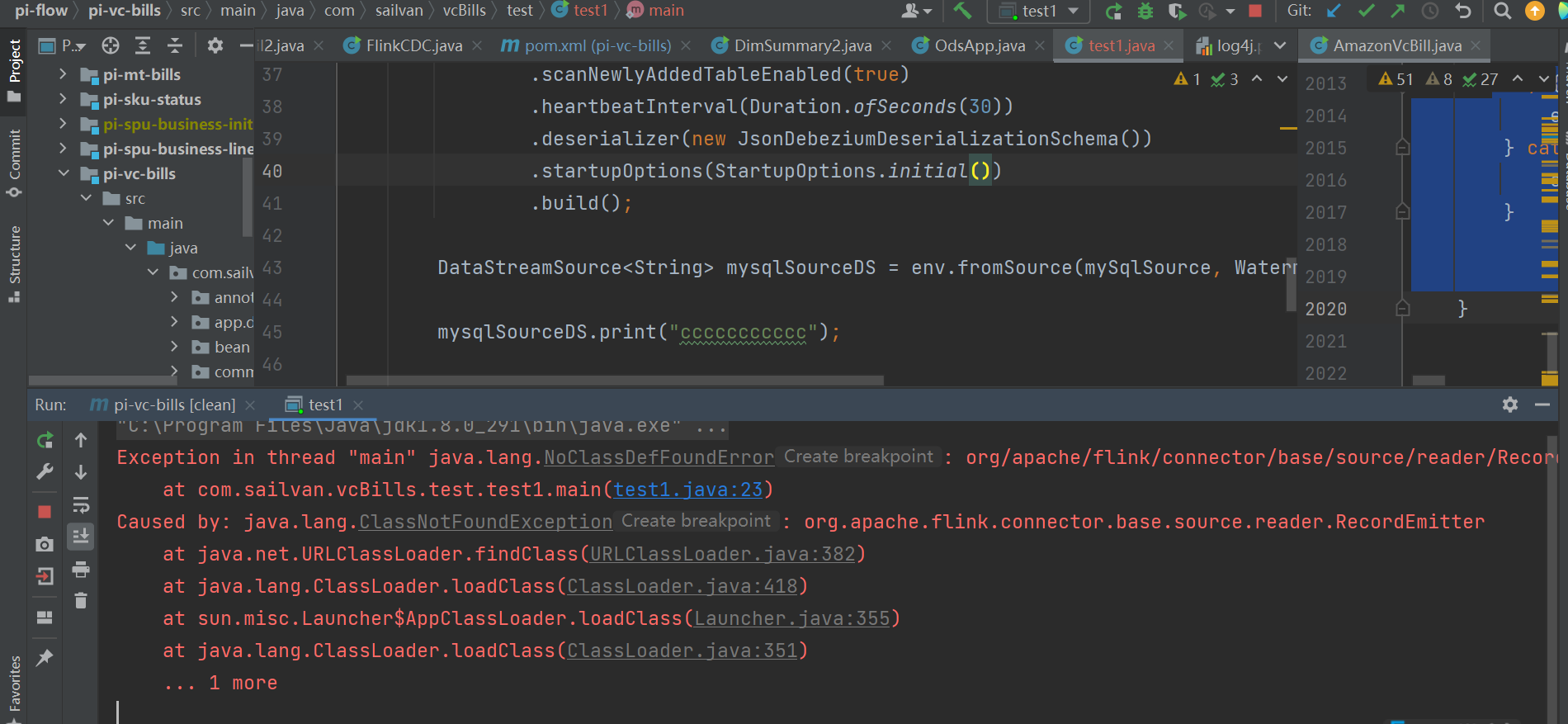
Task: Toggle pin tab in the Run panel
Action: (x=45, y=657)
